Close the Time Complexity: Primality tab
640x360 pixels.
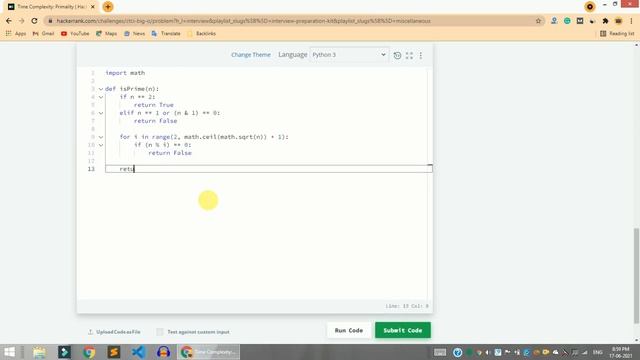[93, 7]
